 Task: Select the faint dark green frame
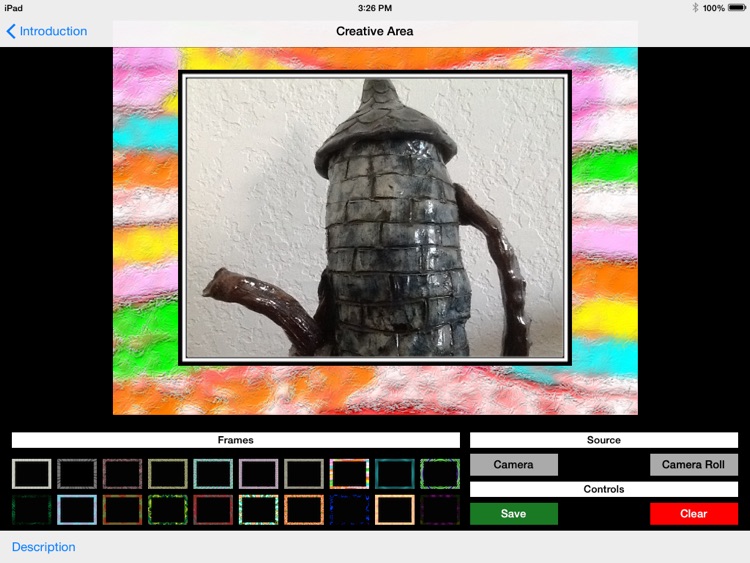tap(32, 510)
